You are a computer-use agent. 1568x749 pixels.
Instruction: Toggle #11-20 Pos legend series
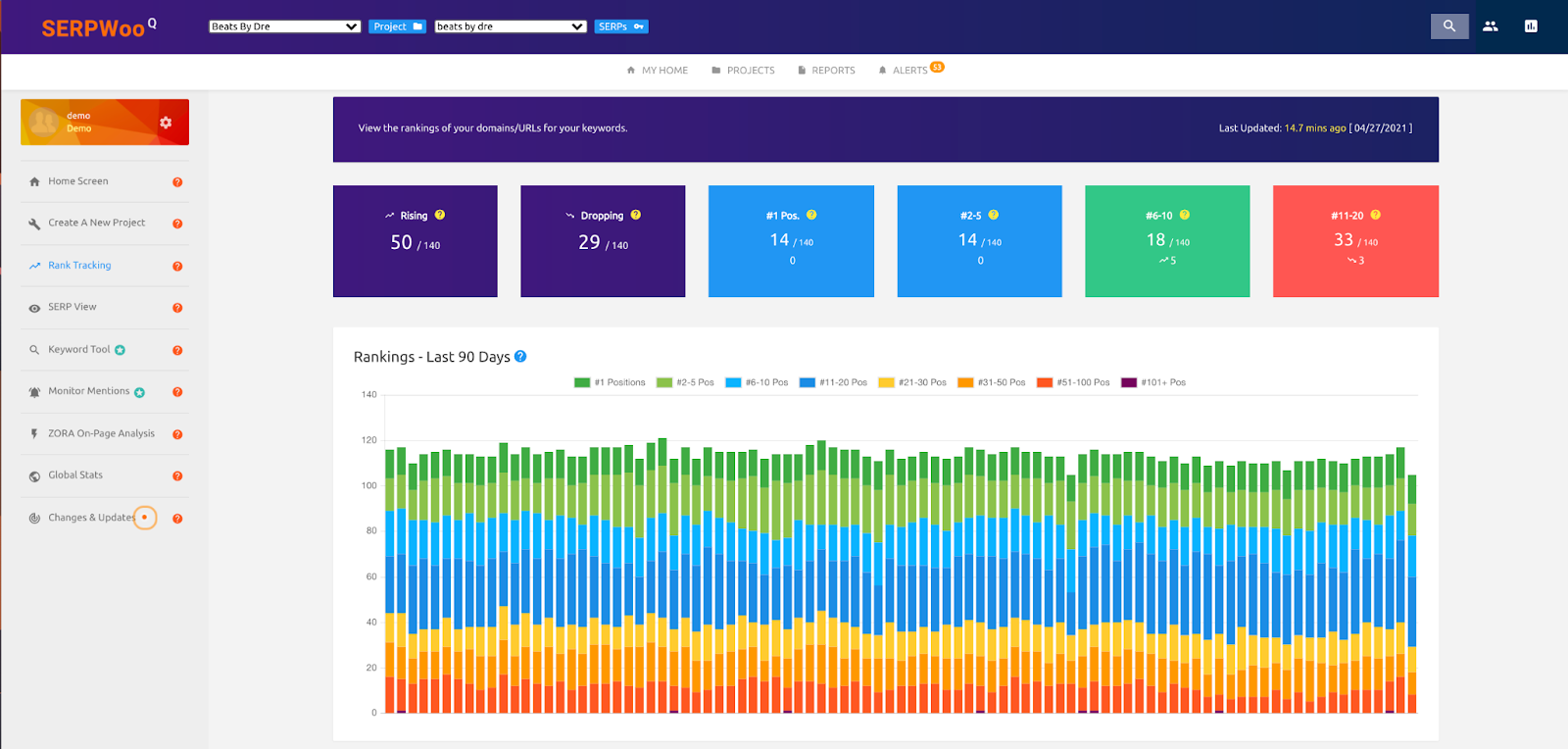coord(833,382)
